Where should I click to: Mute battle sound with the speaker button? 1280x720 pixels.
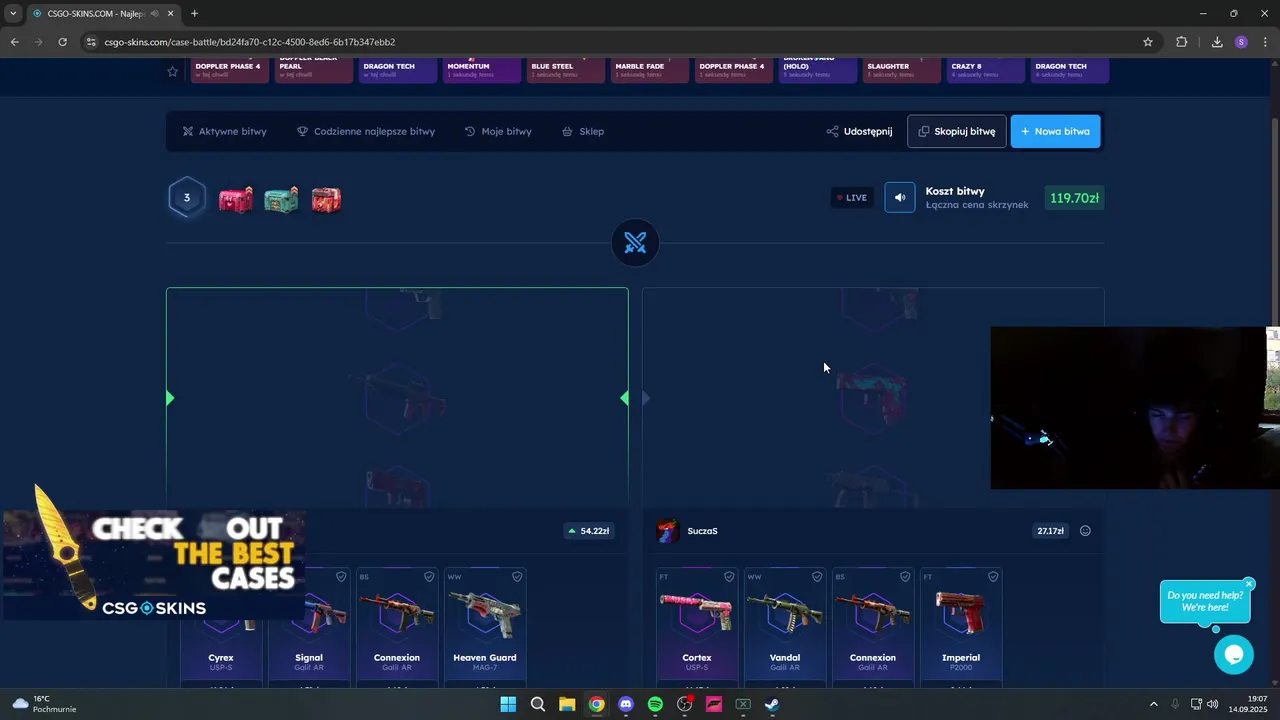point(899,198)
